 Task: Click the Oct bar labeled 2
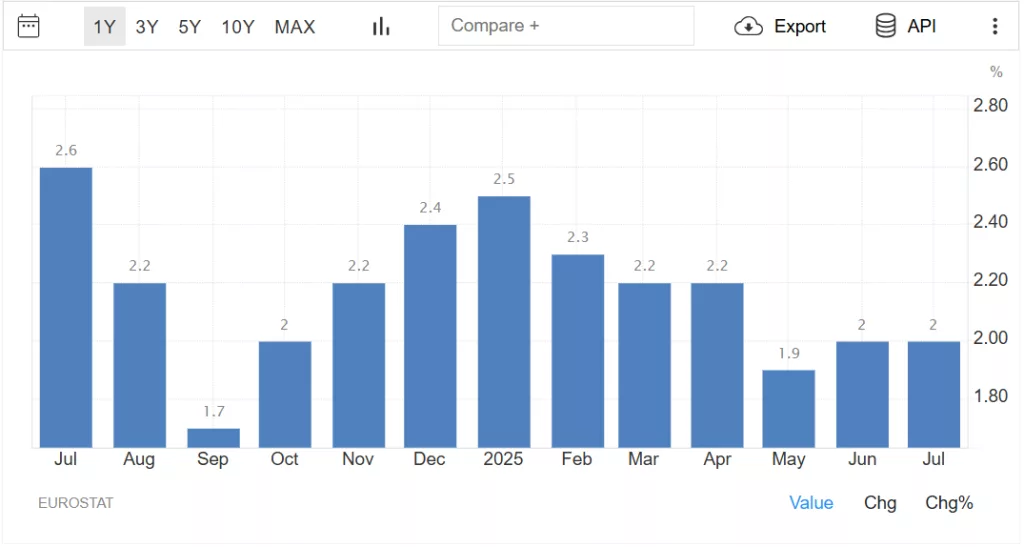[x=285, y=394]
